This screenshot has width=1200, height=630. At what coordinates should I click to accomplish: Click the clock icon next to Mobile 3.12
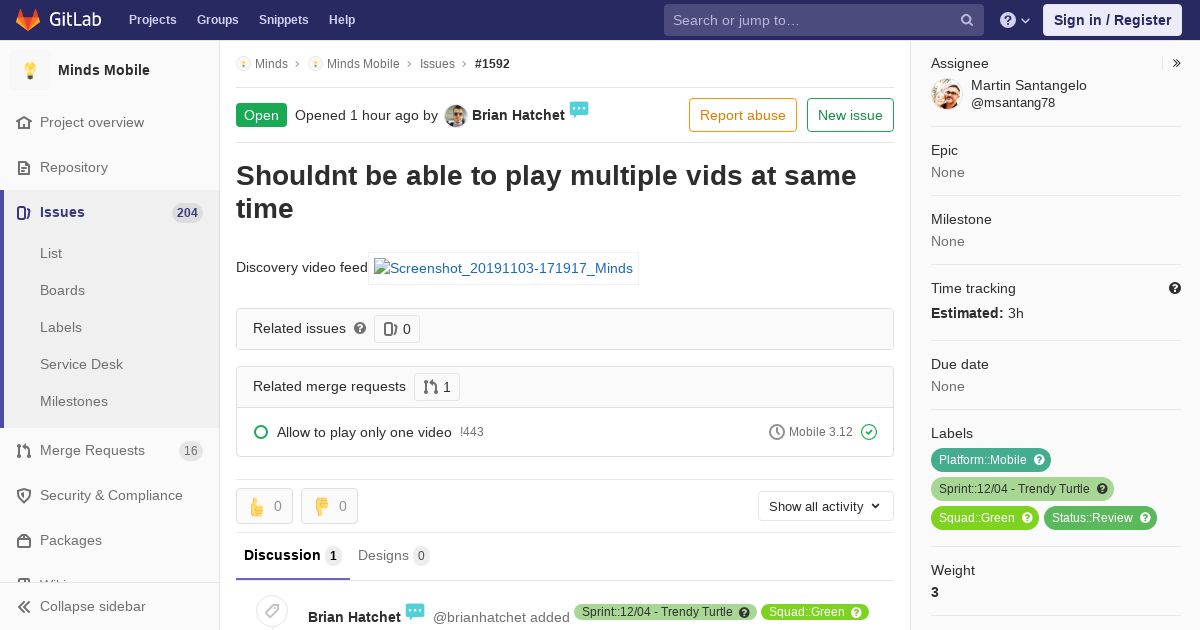click(777, 432)
